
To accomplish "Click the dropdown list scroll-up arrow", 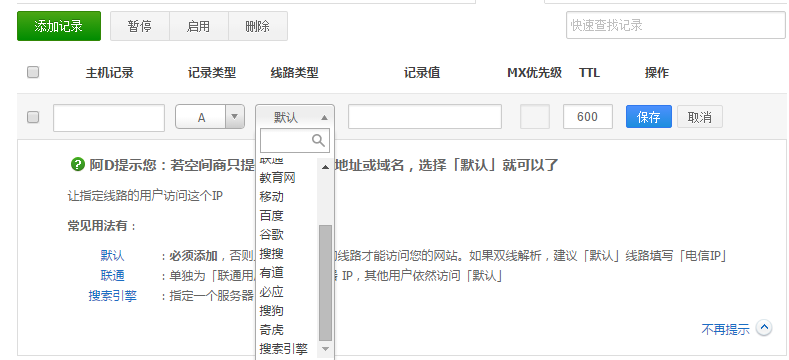I will click(325, 167).
